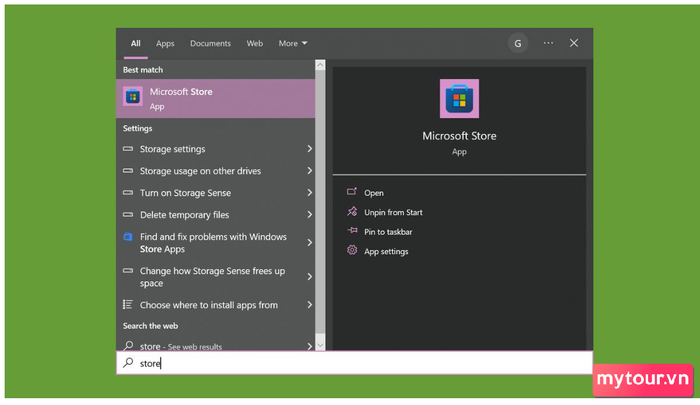Click the search box containing store
This screenshot has width=700, height=405.
(355, 363)
